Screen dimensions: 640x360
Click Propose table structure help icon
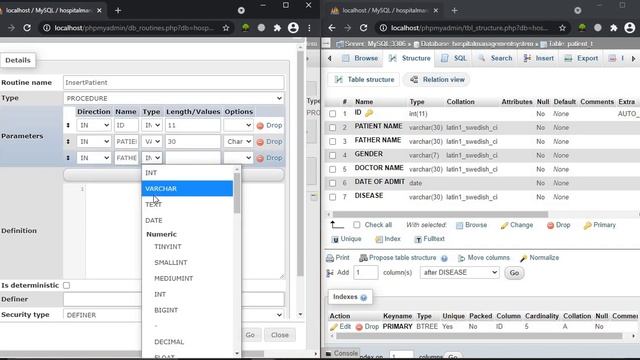444,258
